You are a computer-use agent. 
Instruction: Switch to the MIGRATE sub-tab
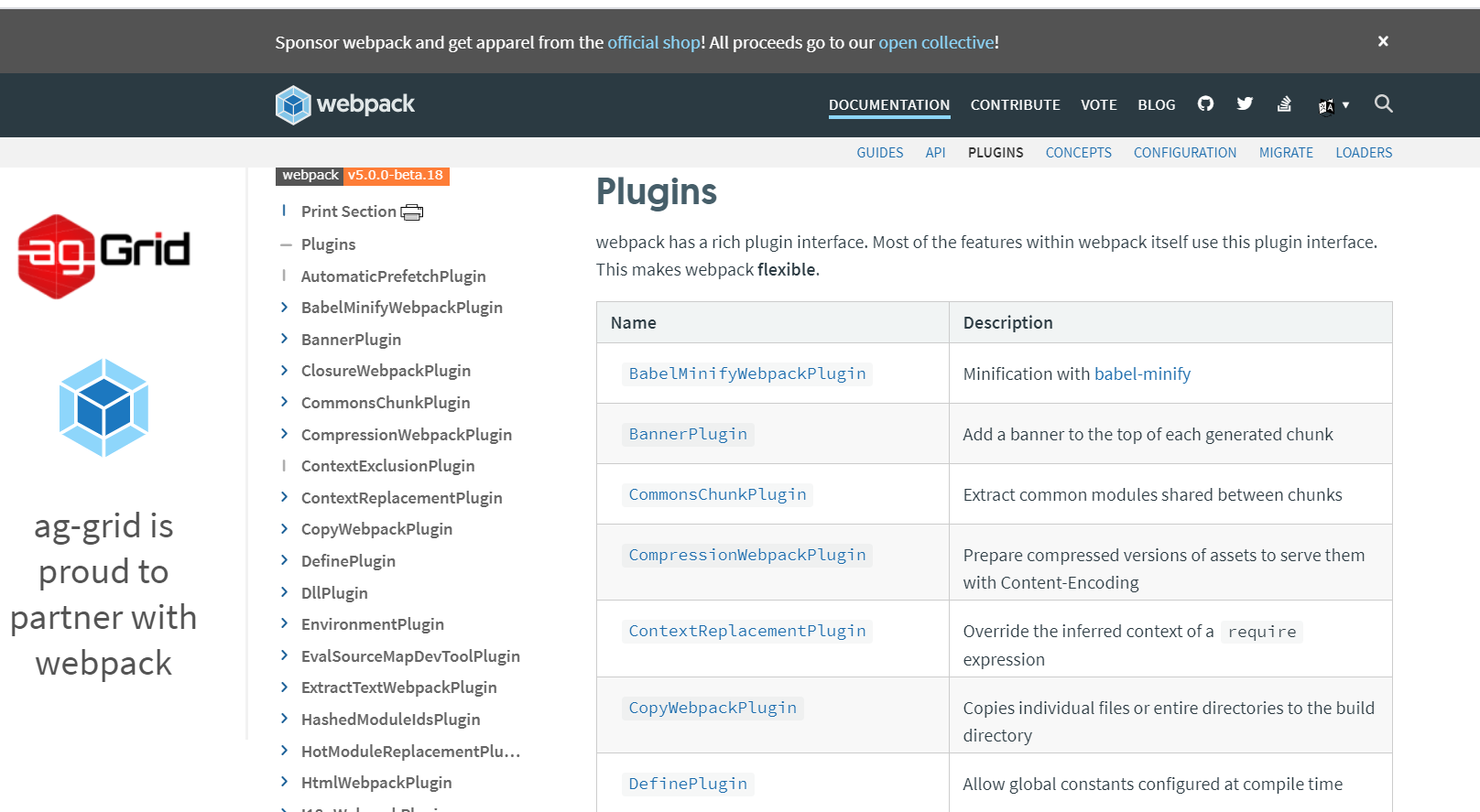tap(1286, 153)
